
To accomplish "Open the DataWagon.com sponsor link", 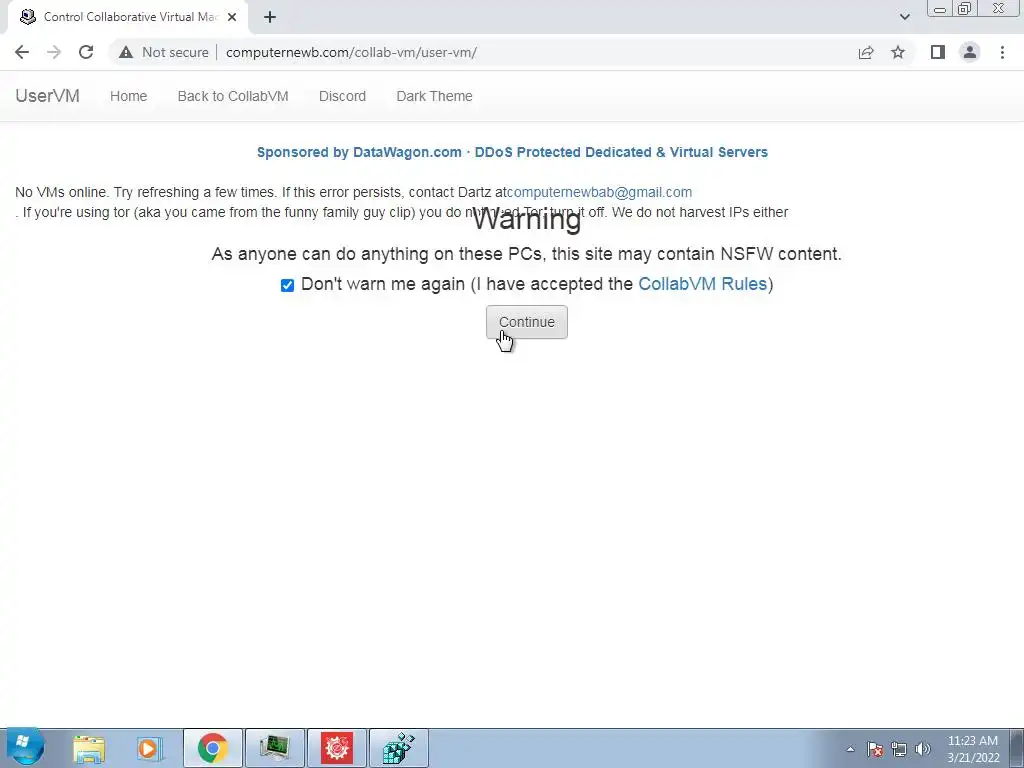I will (512, 152).
